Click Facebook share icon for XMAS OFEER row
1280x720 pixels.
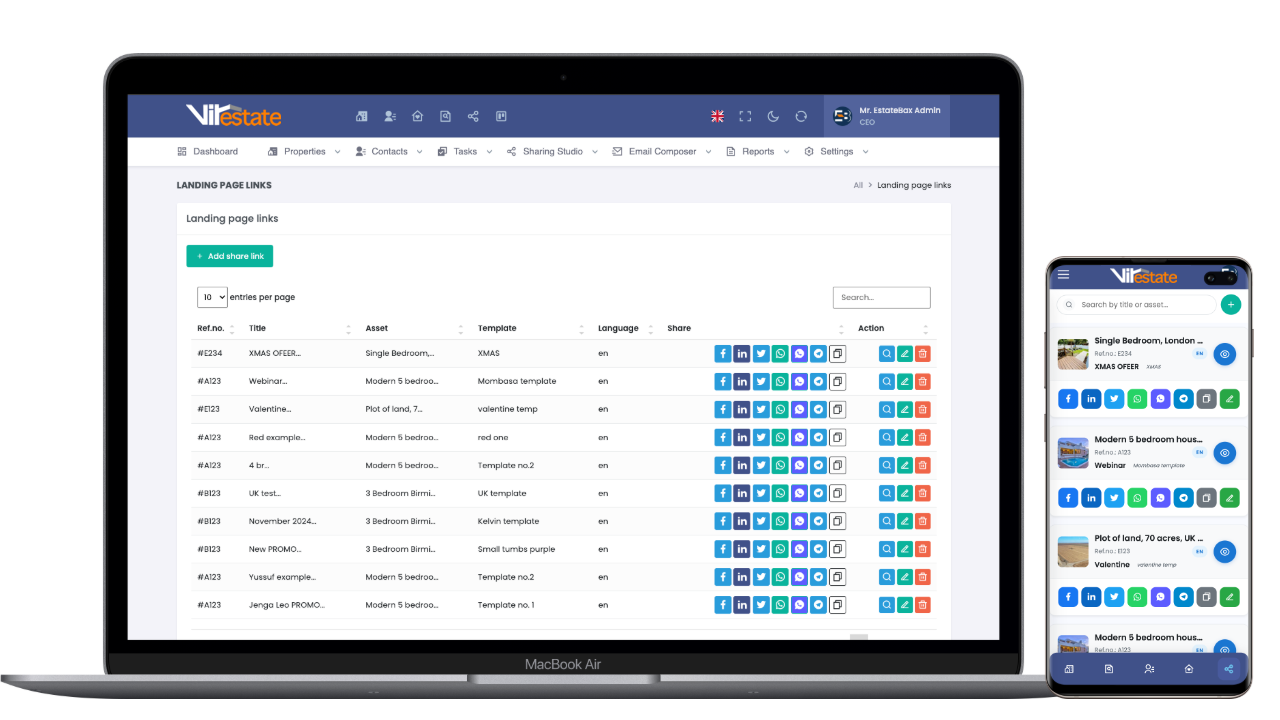(723, 353)
